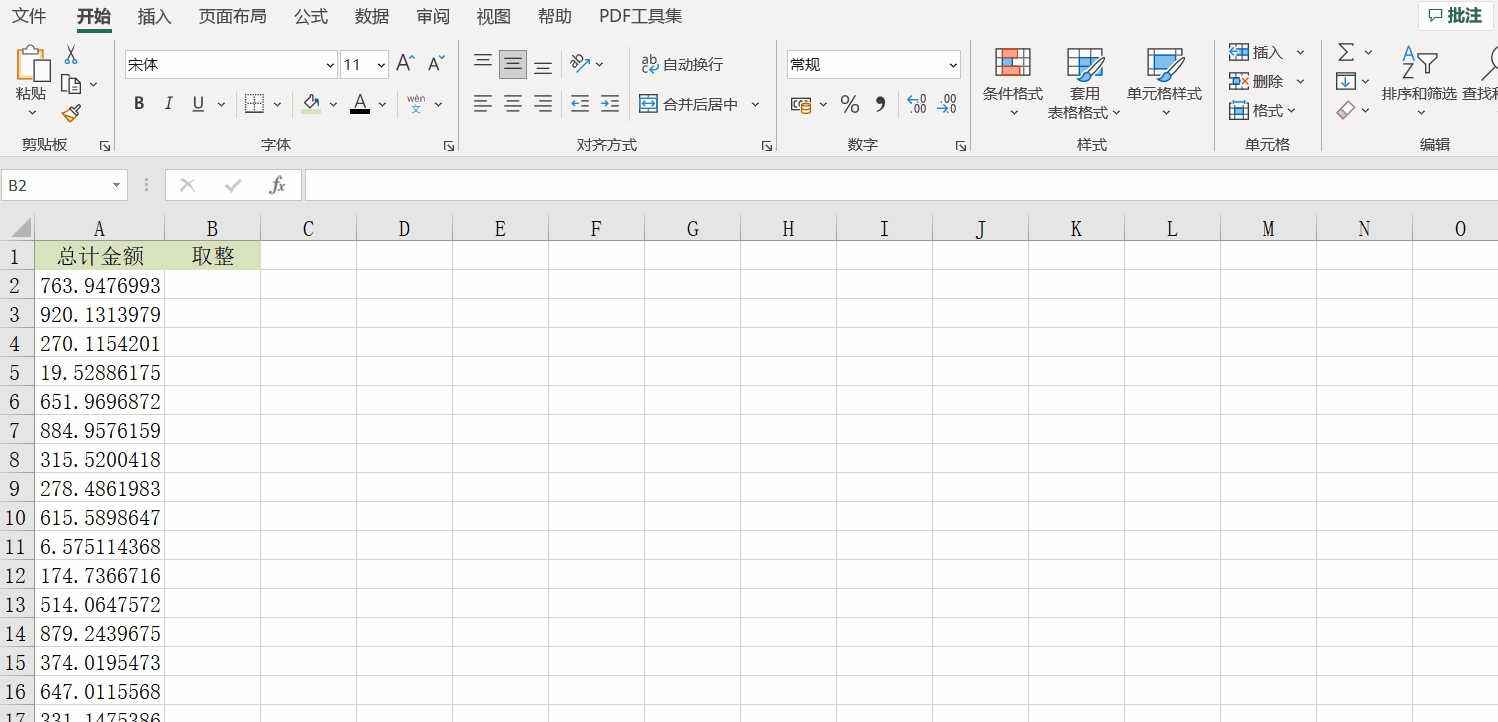Screen dimensions: 1498x722
Task: Open Conditional Formatting (条件格式)
Action: [1013, 78]
